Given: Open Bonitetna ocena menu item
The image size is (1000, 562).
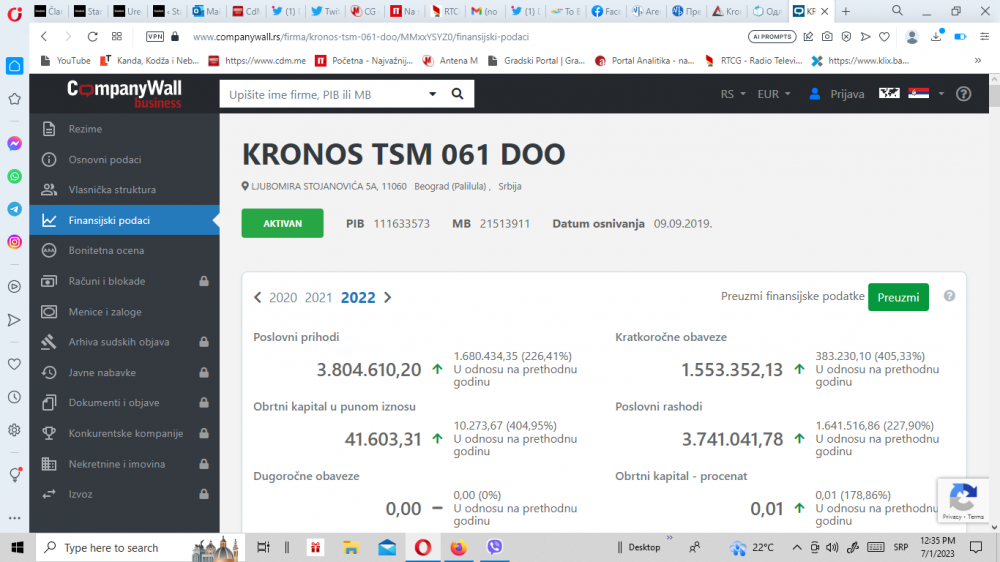Looking at the screenshot, I should [106, 251].
